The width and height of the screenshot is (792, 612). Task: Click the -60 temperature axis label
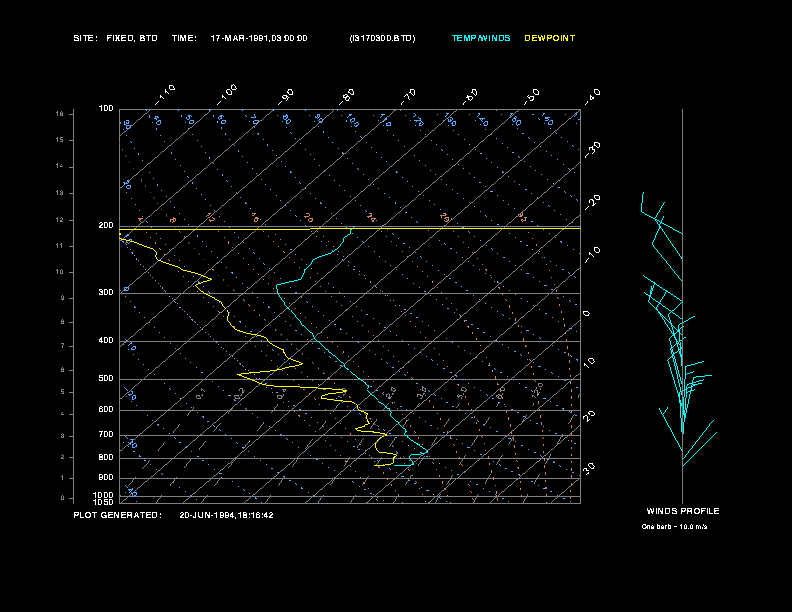point(470,97)
